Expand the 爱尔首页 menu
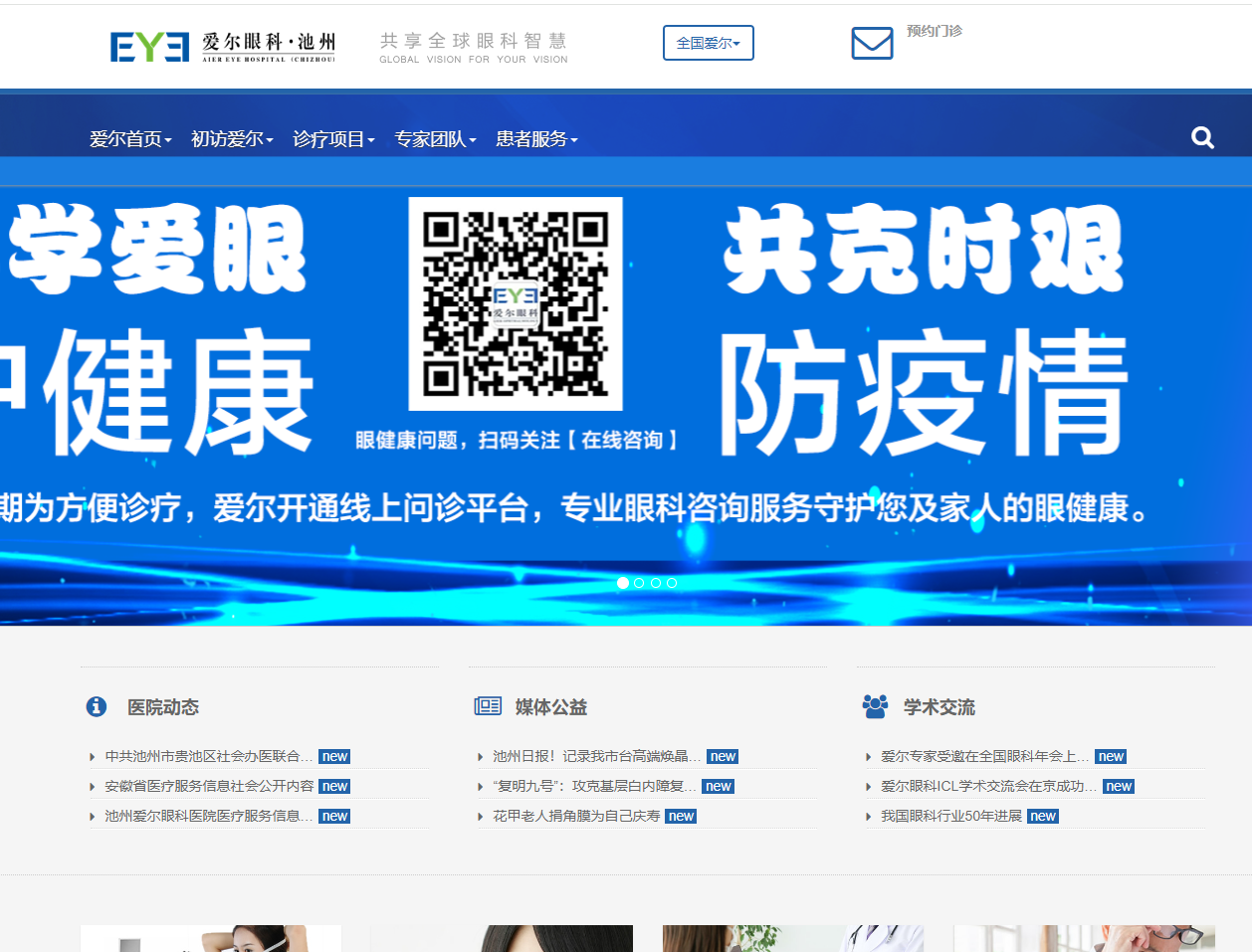The image size is (1252, 952). click(x=130, y=139)
